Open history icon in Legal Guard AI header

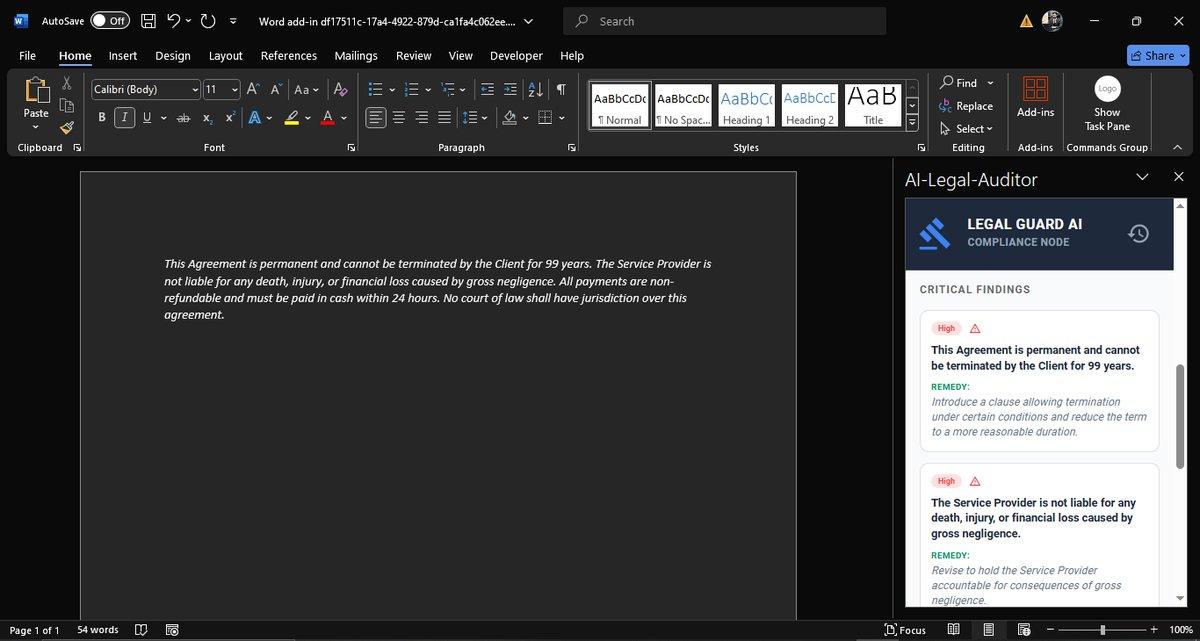tap(1138, 233)
